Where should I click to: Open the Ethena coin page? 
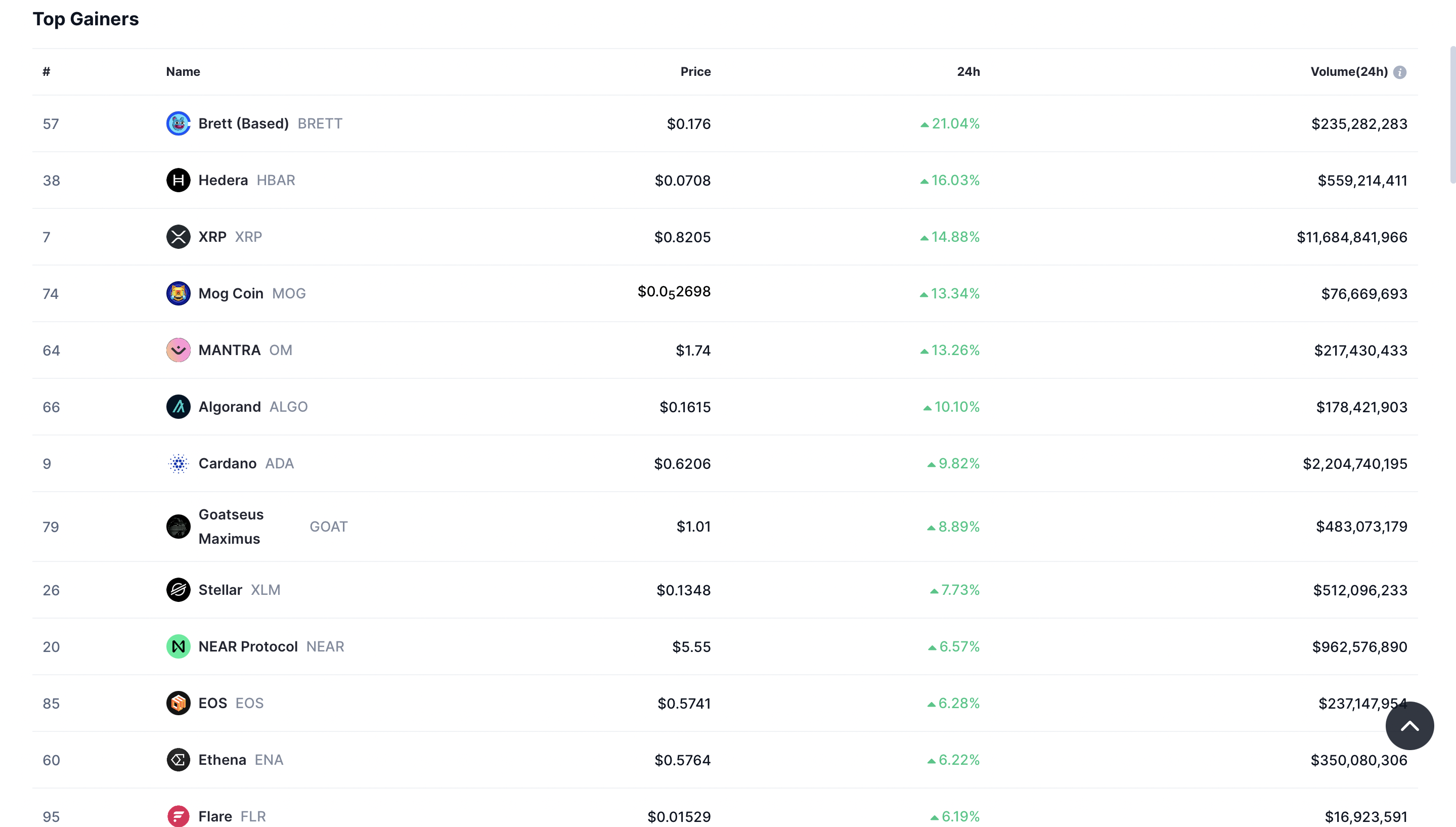pos(222,760)
